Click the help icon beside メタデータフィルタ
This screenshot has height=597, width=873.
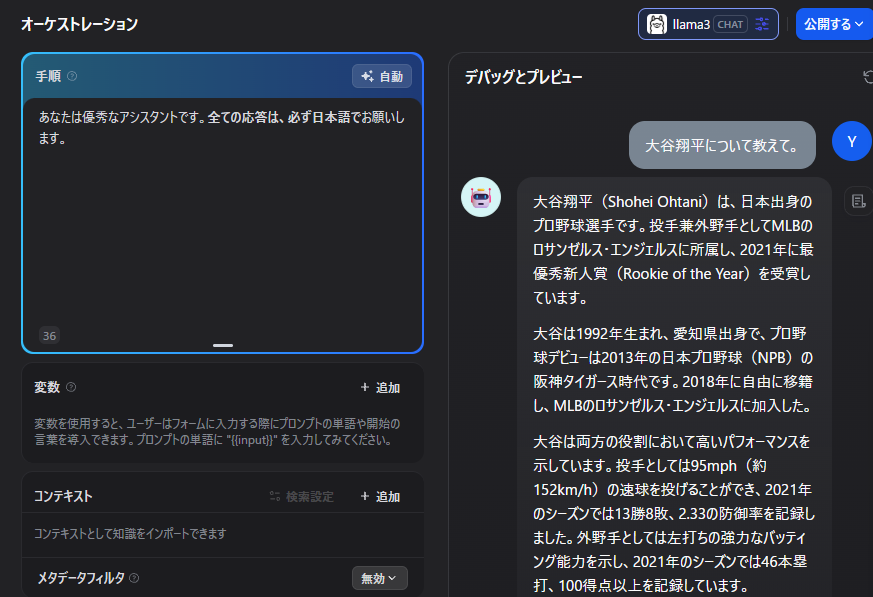(134, 578)
